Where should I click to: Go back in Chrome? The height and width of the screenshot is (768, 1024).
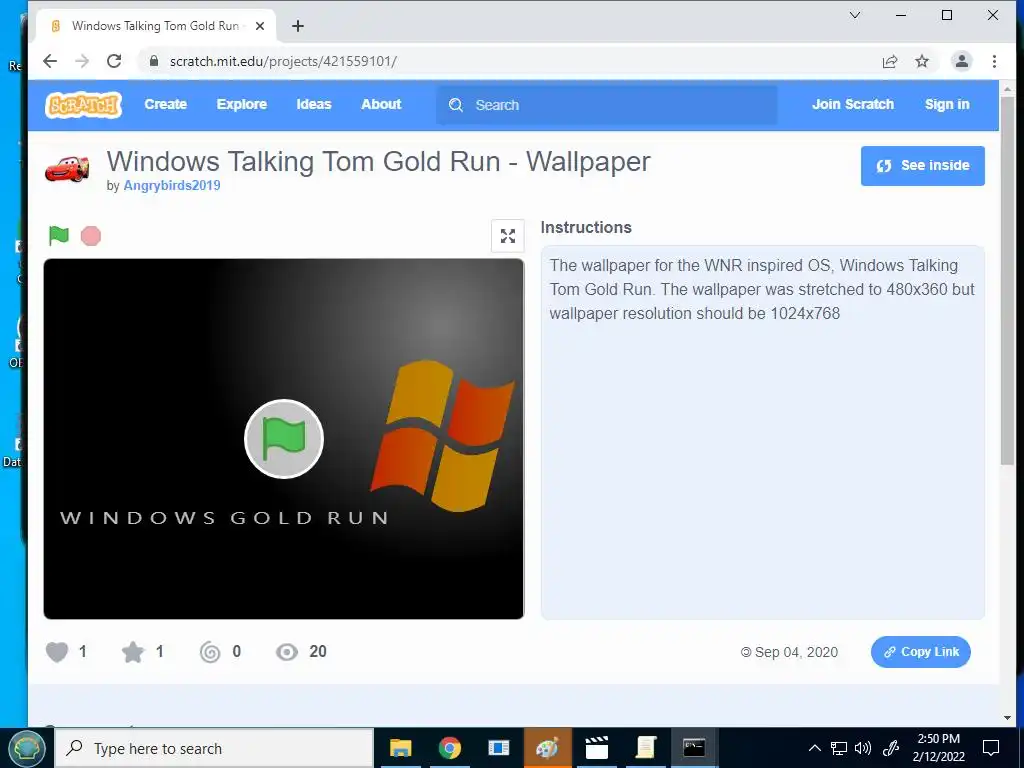50,61
